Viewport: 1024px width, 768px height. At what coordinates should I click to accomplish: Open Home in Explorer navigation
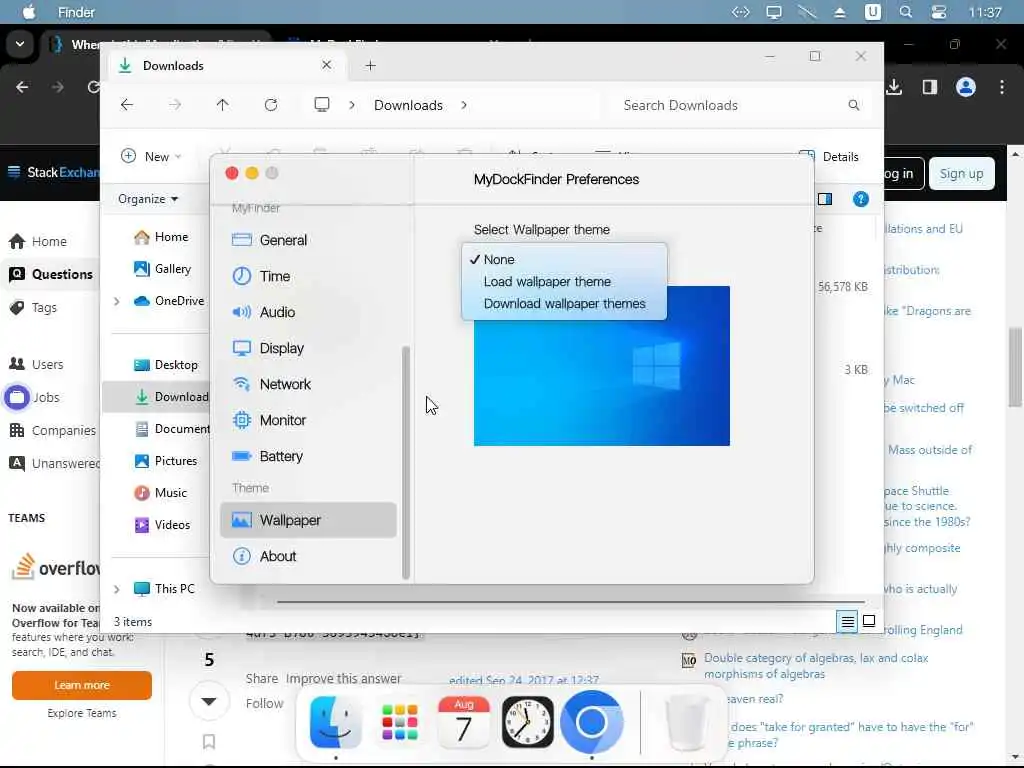click(x=161, y=236)
